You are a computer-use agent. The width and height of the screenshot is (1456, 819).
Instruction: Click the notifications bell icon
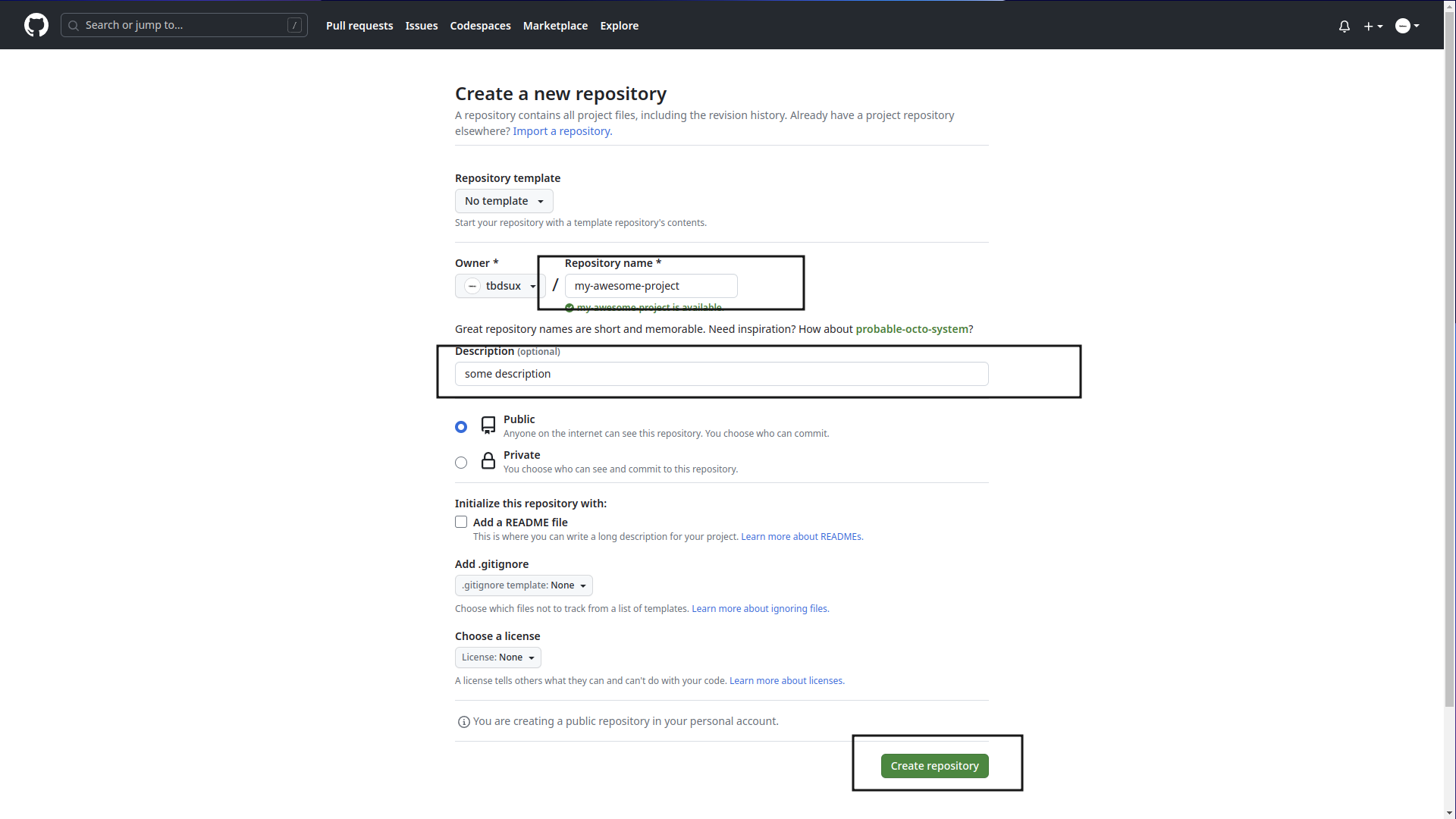click(1344, 26)
